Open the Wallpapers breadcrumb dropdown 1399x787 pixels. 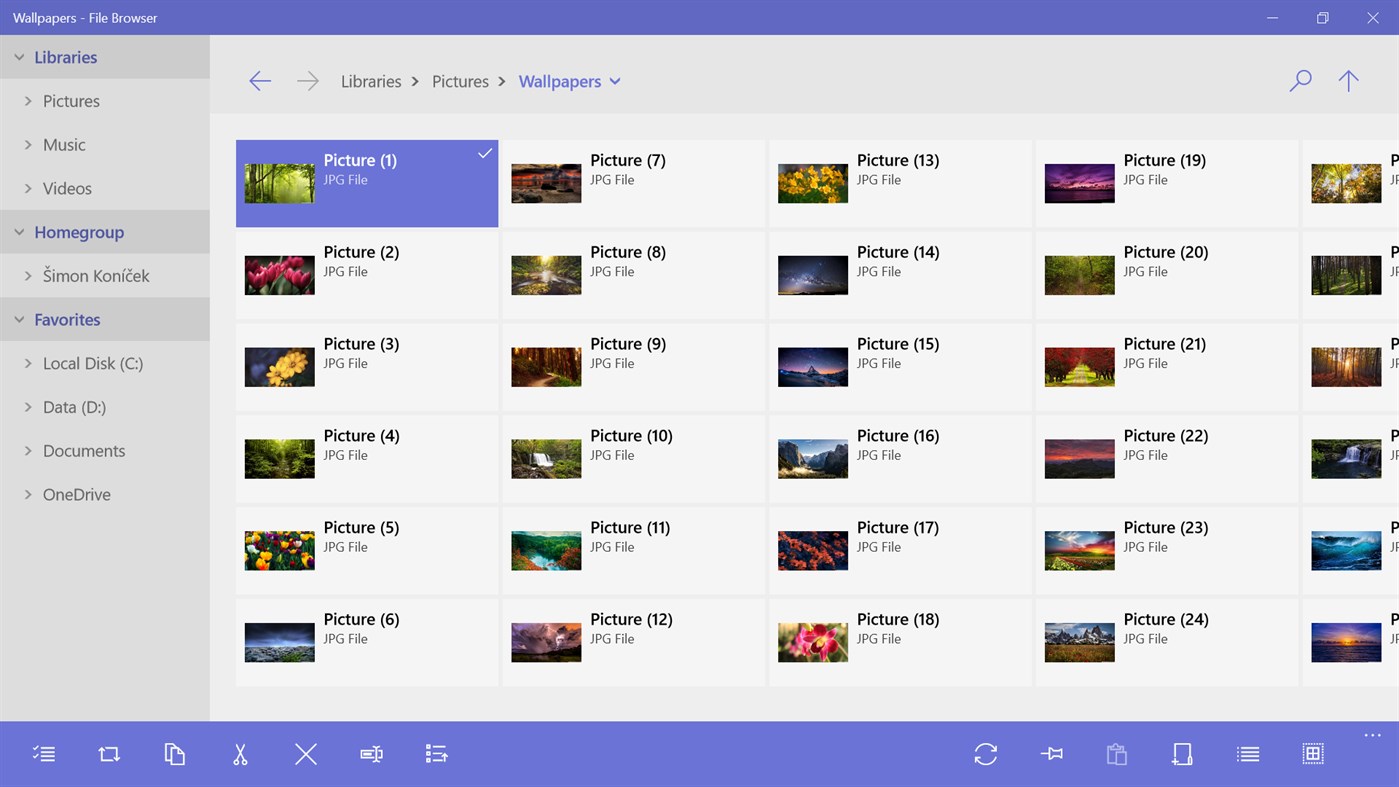click(616, 81)
